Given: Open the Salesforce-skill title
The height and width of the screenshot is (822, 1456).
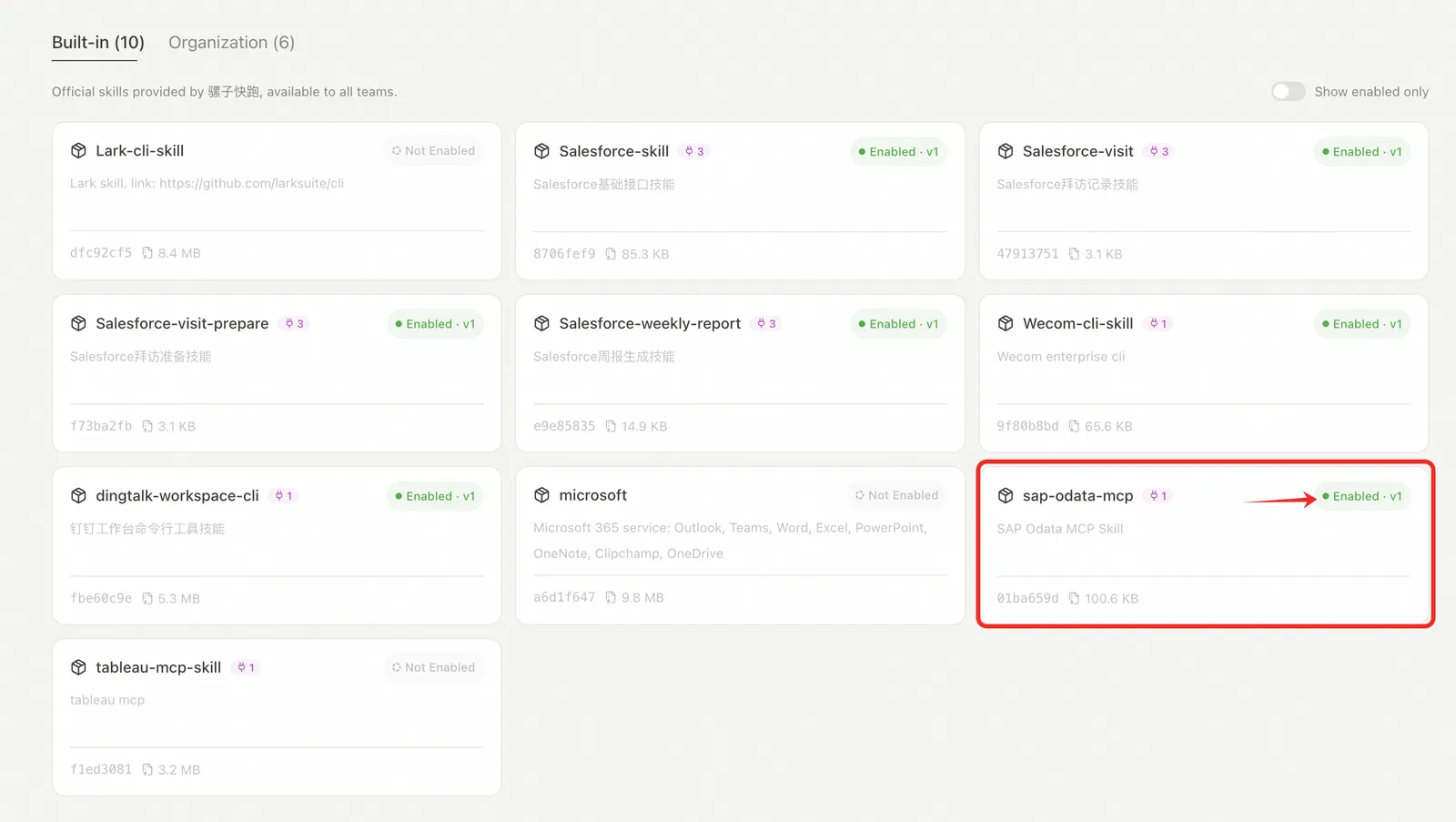Looking at the screenshot, I should coord(613,151).
